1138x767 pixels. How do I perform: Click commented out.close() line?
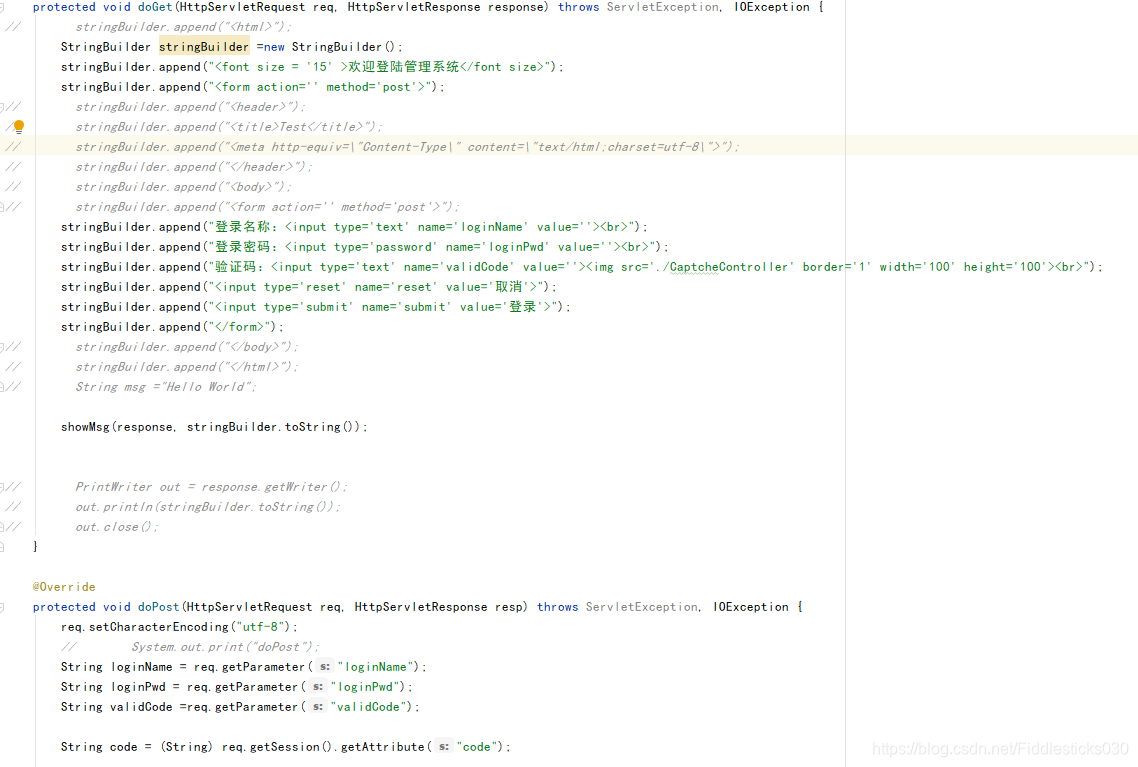tap(116, 527)
